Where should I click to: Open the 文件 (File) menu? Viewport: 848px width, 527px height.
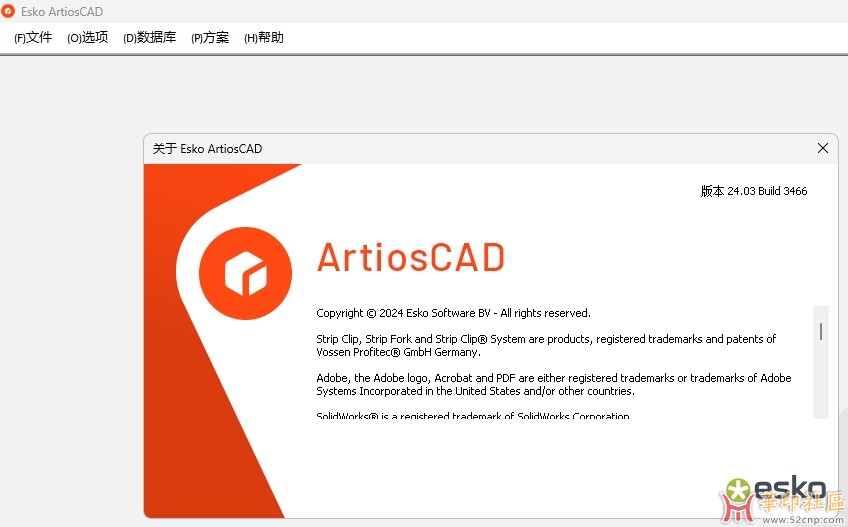click(33, 37)
